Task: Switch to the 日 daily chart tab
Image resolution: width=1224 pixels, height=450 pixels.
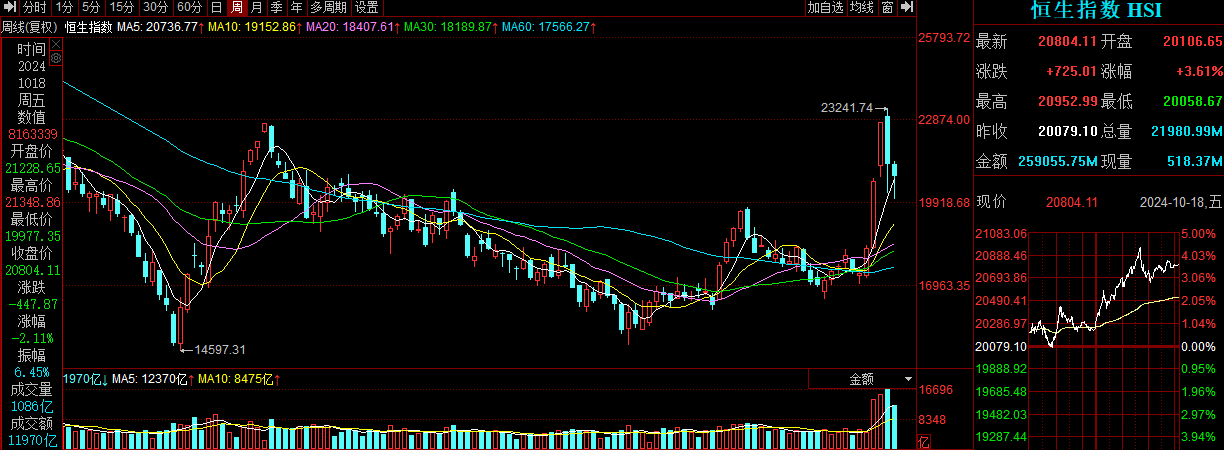Action: 217,7
